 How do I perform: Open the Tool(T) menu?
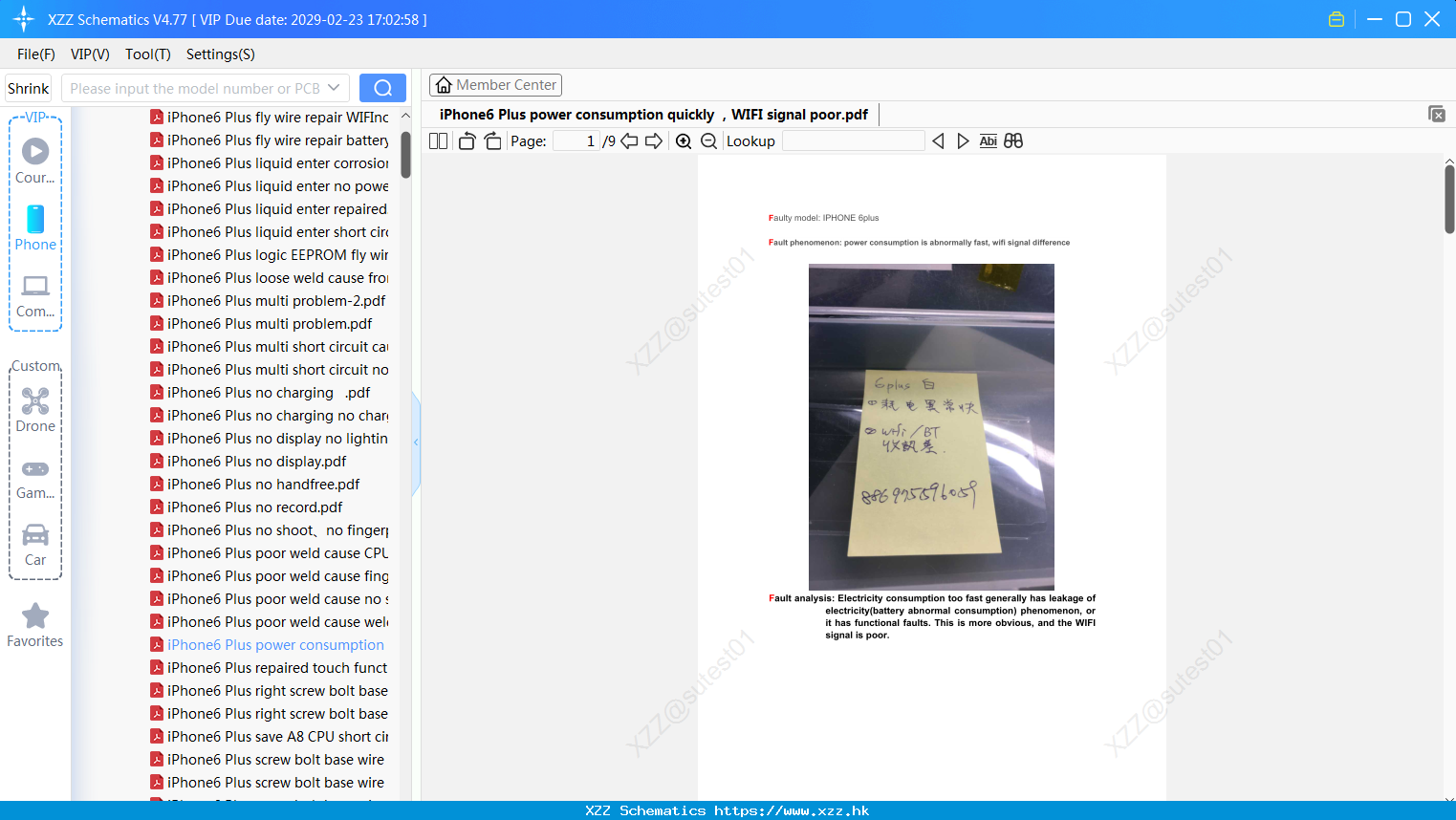(x=148, y=54)
